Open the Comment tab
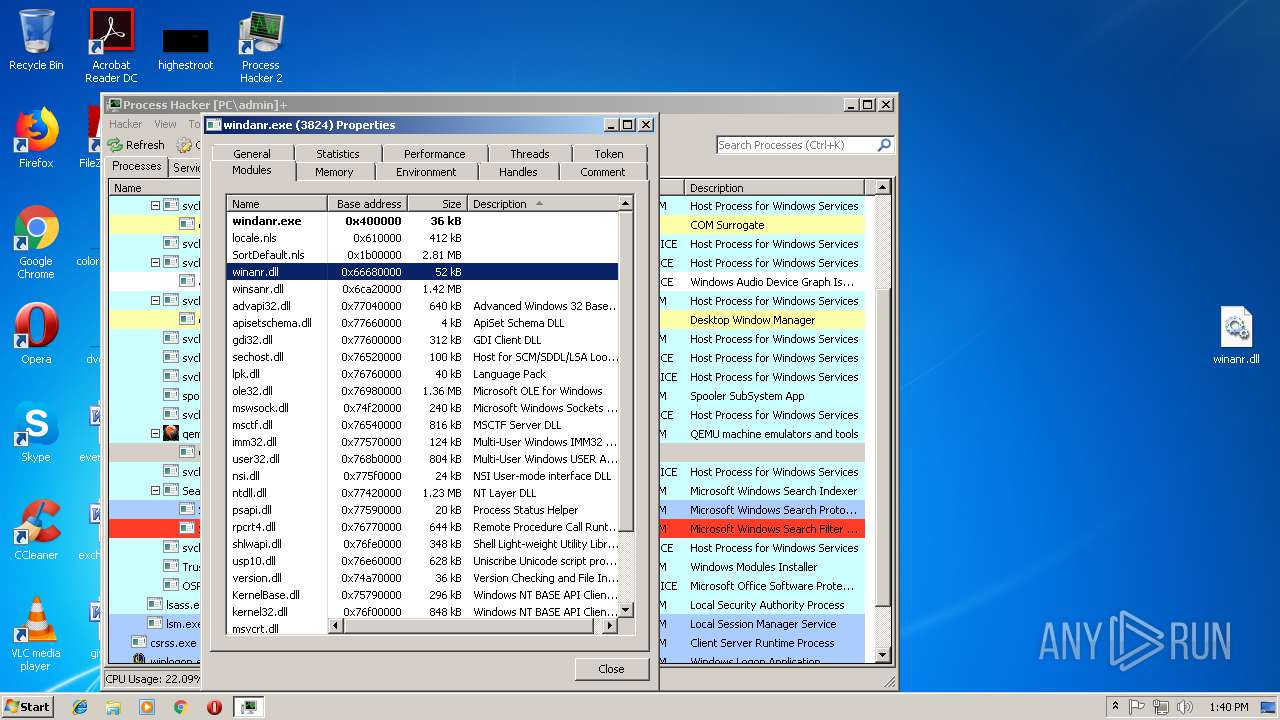The width and height of the screenshot is (1280, 720). tap(602, 172)
